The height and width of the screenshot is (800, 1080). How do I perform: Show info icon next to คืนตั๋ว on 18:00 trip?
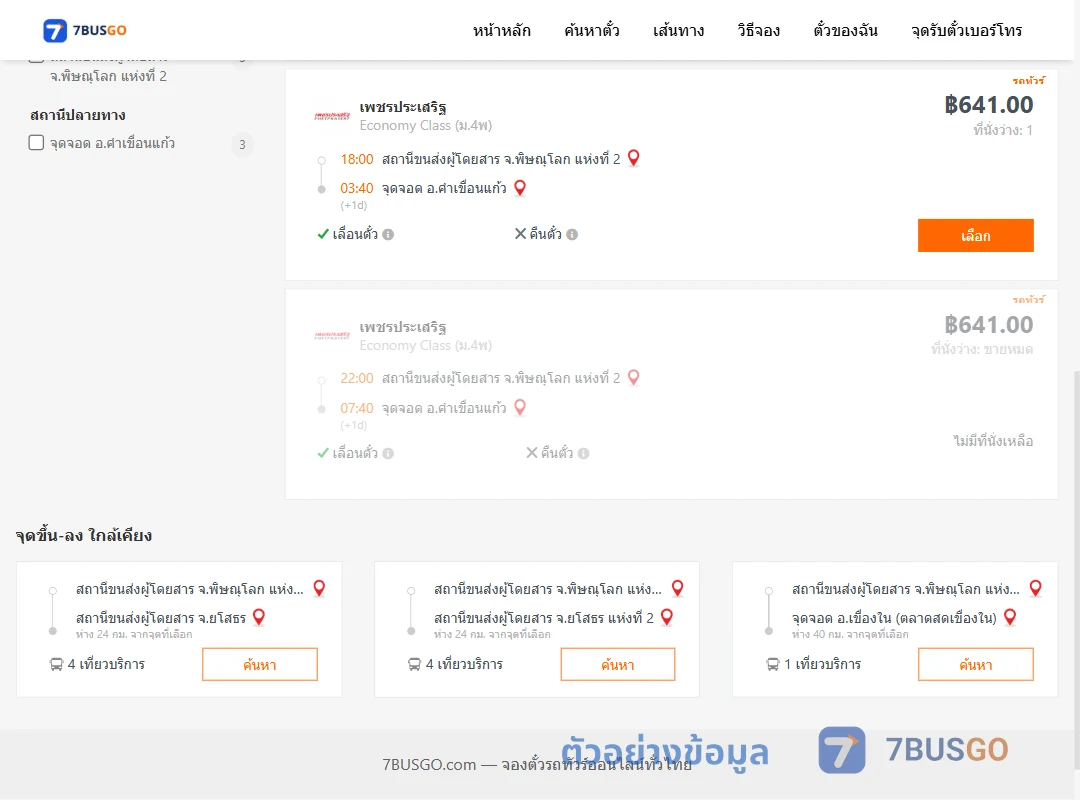click(x=572, y=235)
